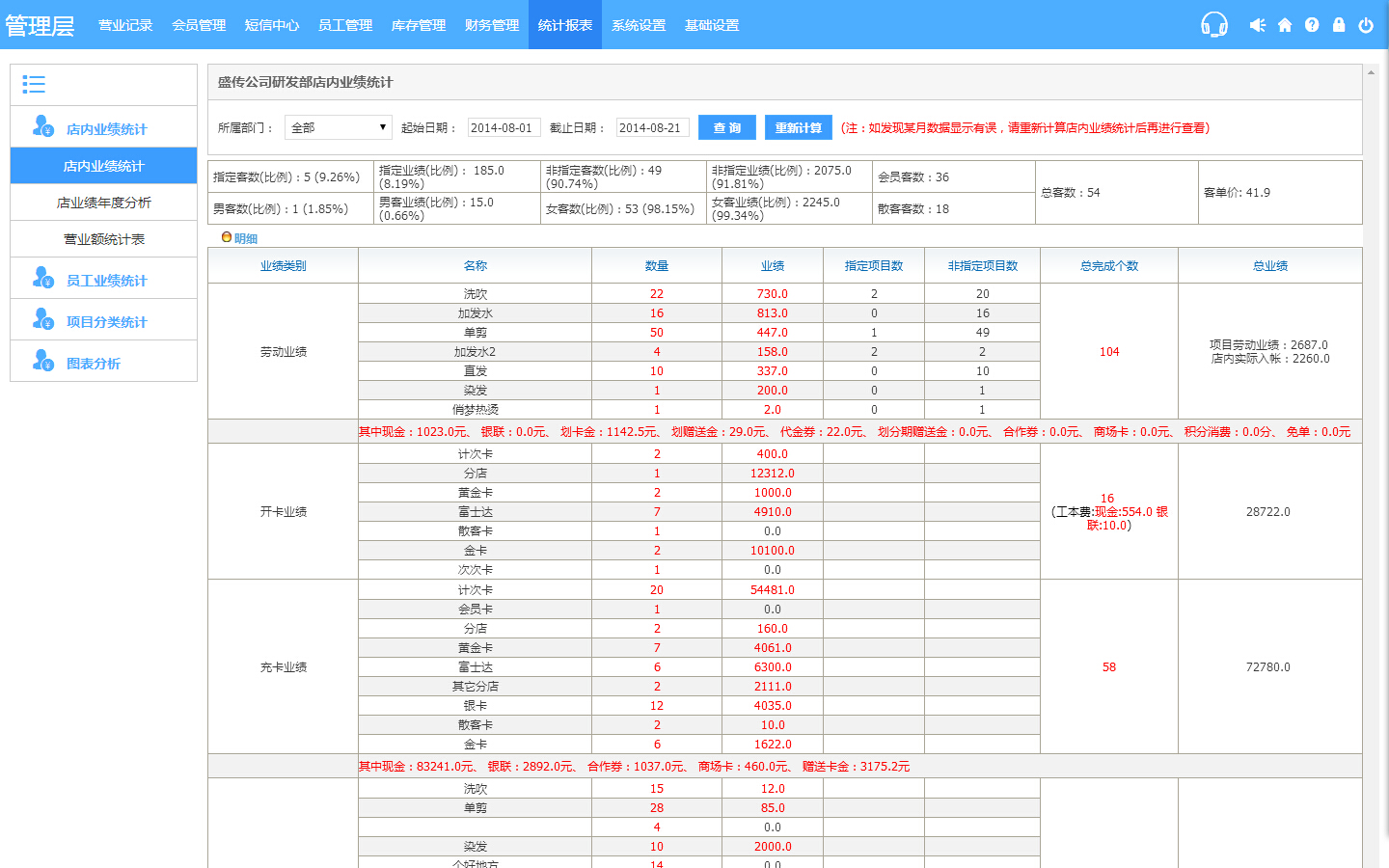Go to the home page icon
The image size is (1389, 868).
(1285, 25)
